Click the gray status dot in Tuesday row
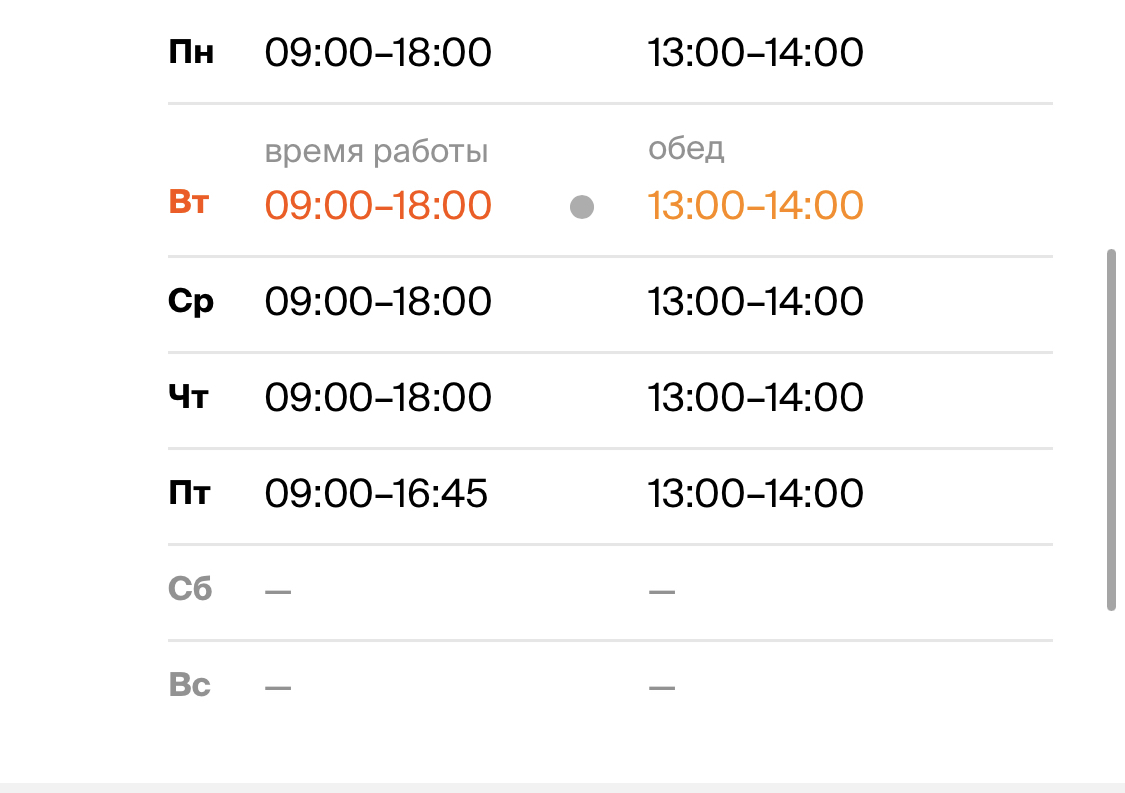 [x=582, y=207]
